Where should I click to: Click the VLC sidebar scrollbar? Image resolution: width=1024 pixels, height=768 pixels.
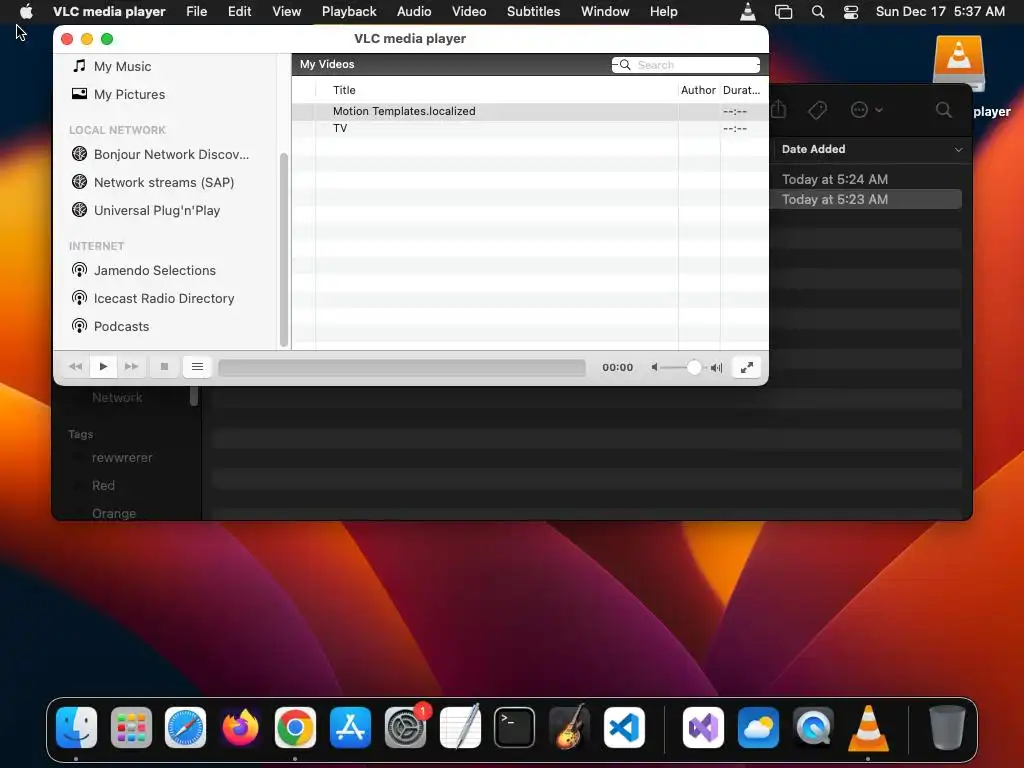(x=283, y=249)
